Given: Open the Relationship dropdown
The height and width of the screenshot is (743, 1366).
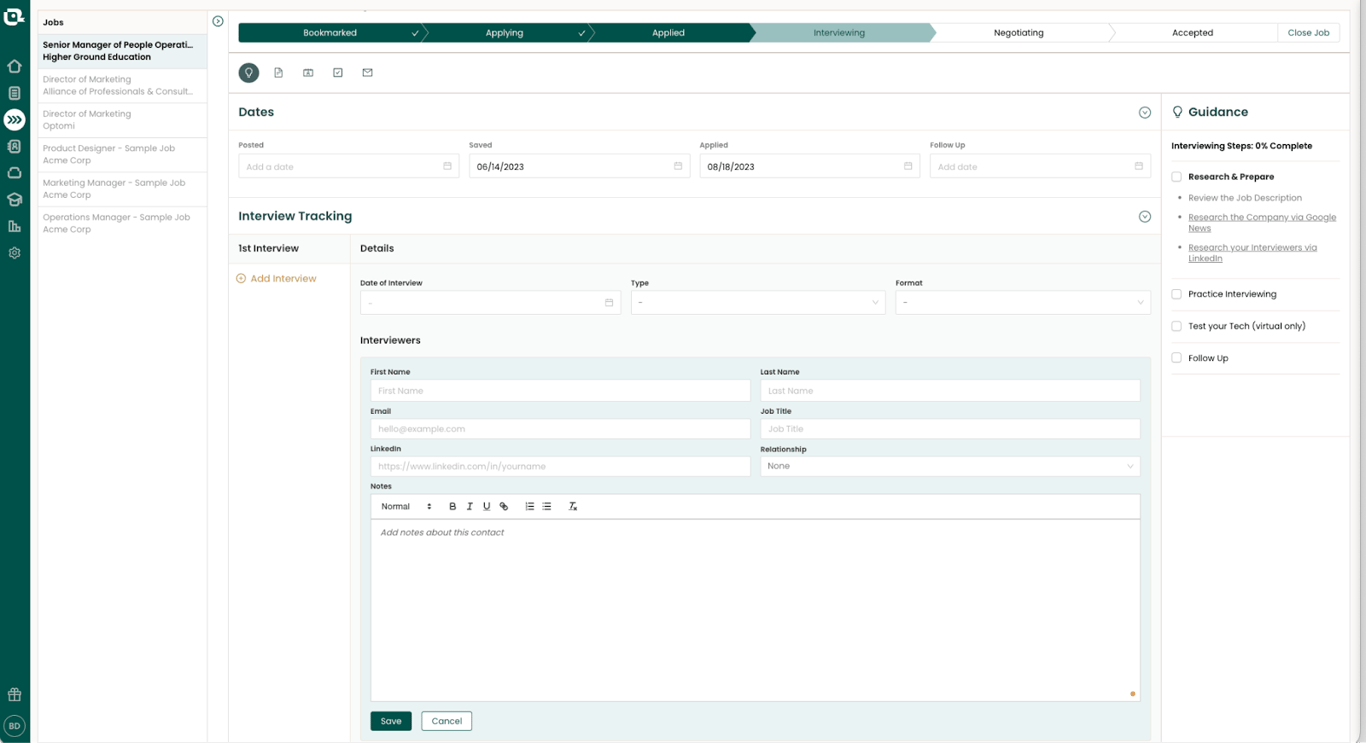Looking at the screenshot, I should pyautogui.click(x=950, y=466).
